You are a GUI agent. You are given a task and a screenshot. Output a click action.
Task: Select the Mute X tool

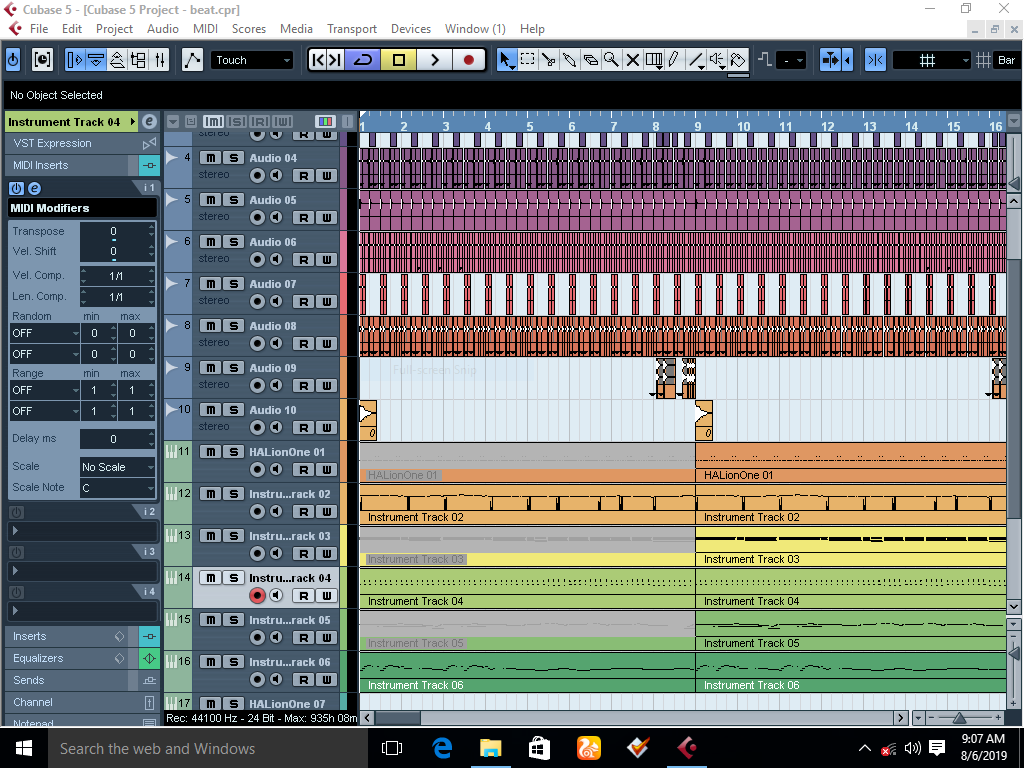tap(632, 60)
